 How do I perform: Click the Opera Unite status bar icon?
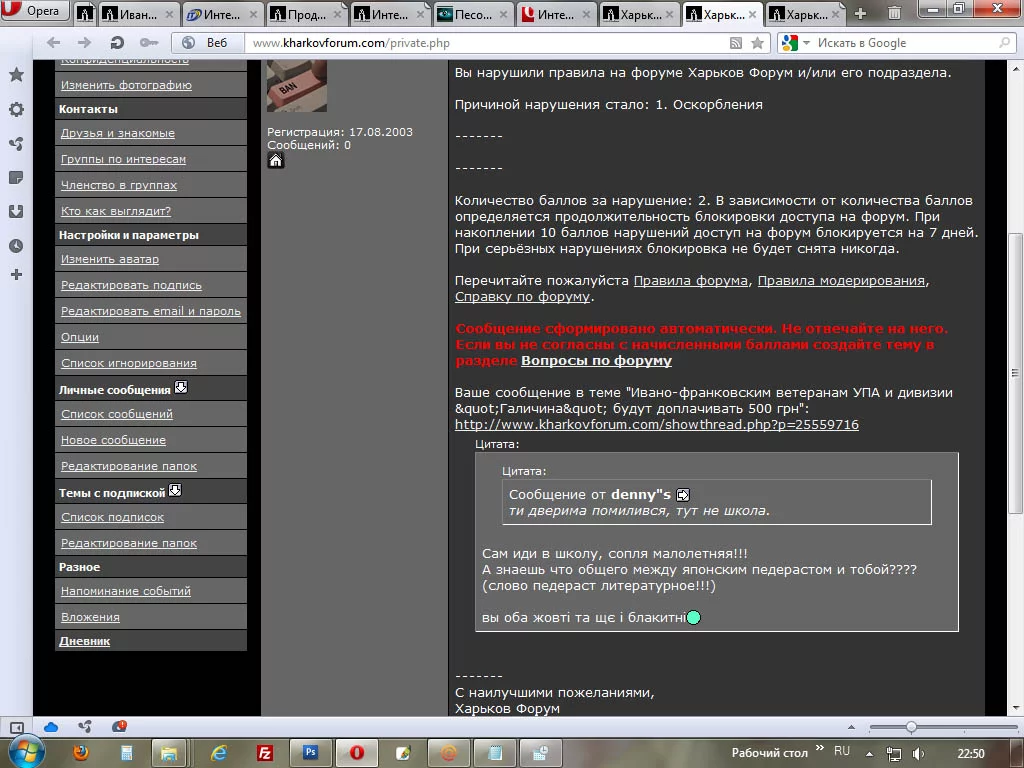tap(85, 726)
